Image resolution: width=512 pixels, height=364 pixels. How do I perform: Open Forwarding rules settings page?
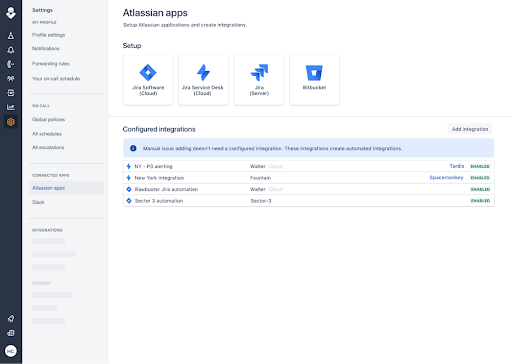51,64
